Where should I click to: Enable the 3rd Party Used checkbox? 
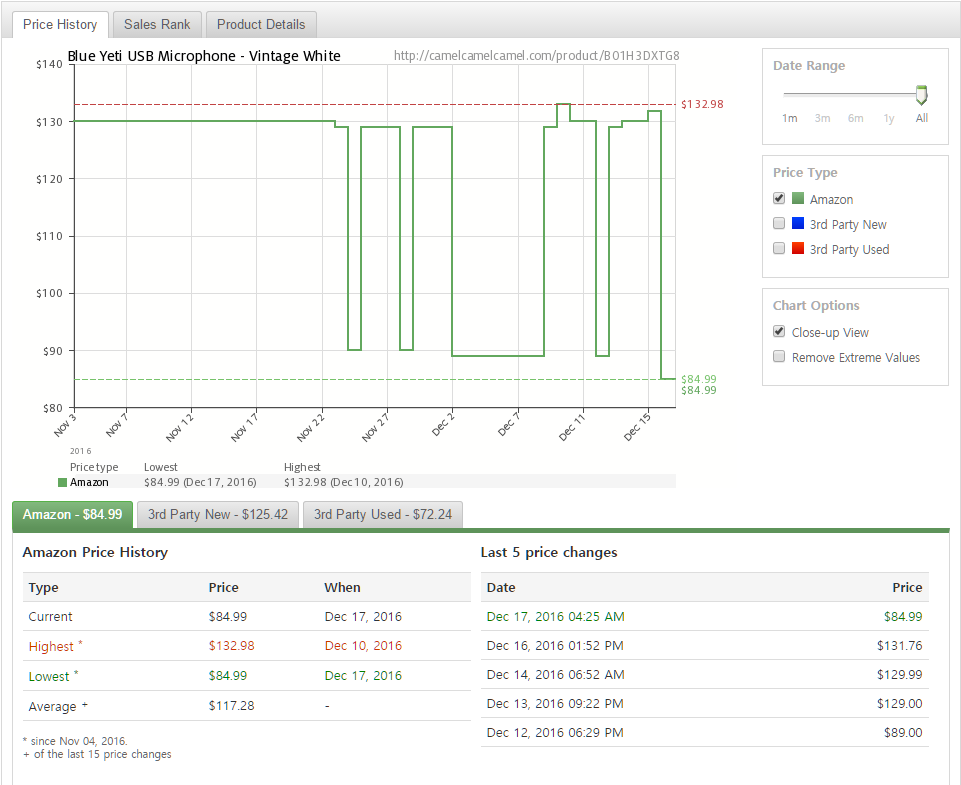click(779, 249)
